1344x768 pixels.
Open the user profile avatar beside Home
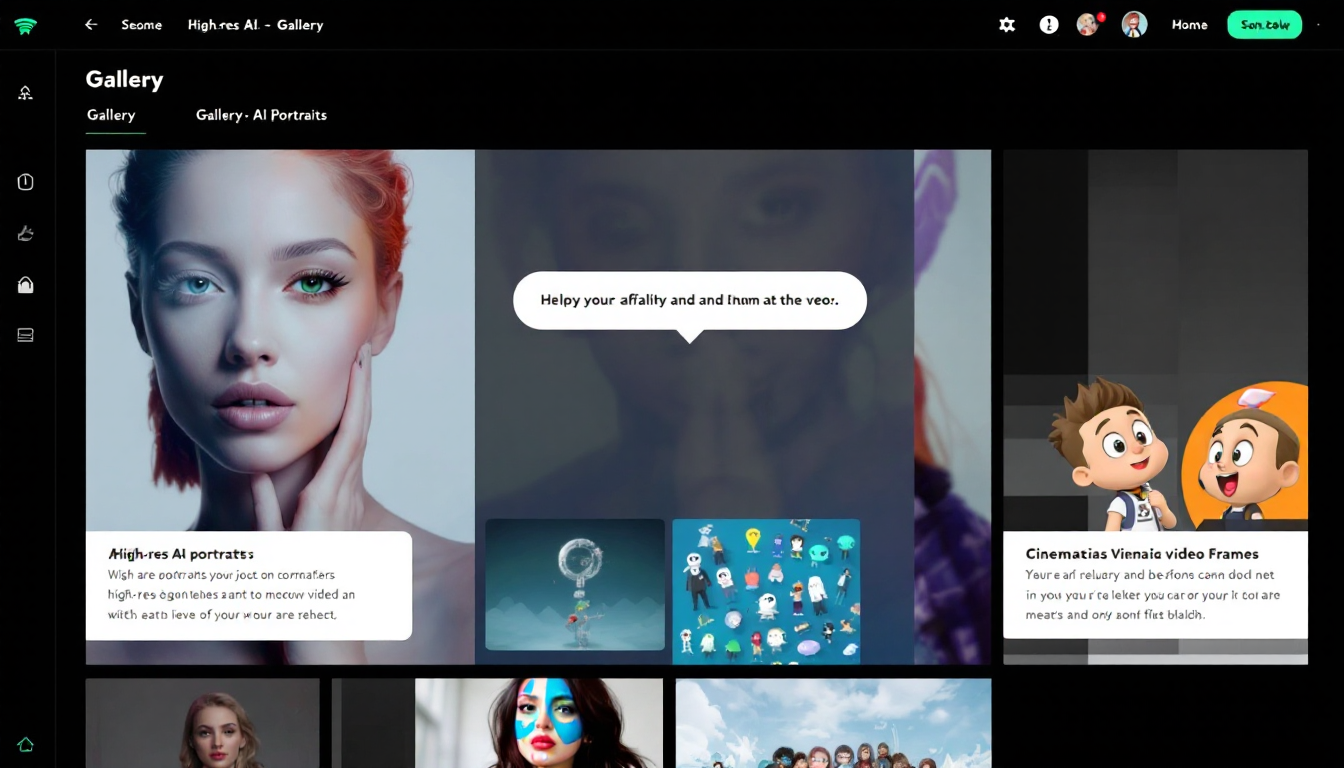1134,25
